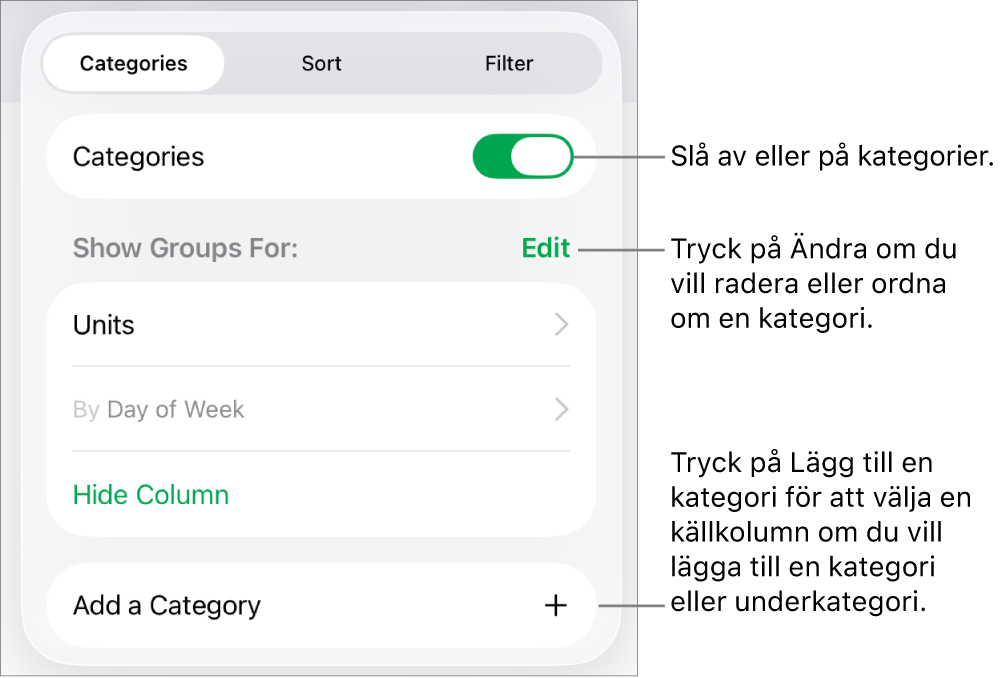The width and height of the screenshot is (1007, 678).
Task: Open the Filter tab
Action: tap(509, 63)
